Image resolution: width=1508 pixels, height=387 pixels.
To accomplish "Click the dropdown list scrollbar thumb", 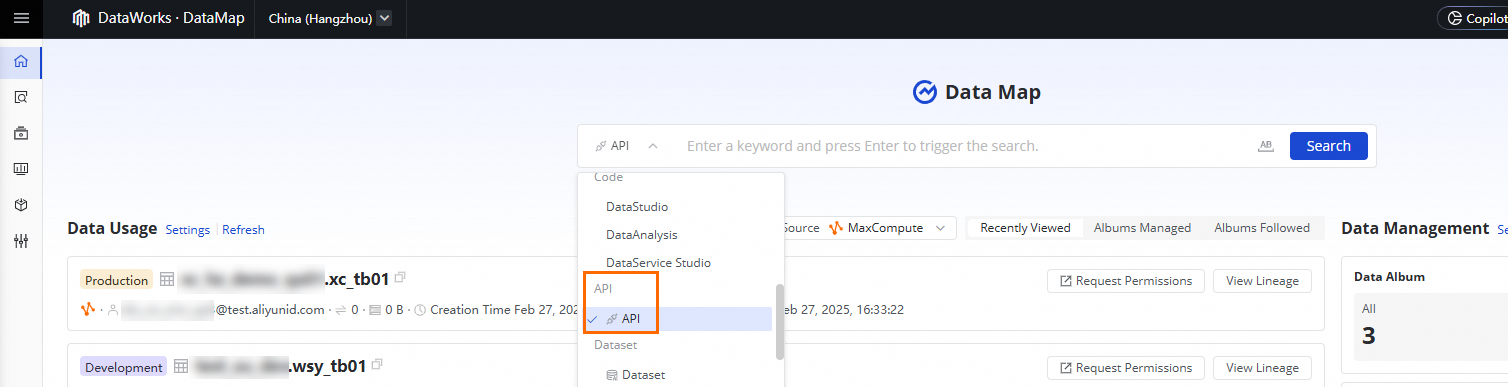I will point(779,321).
